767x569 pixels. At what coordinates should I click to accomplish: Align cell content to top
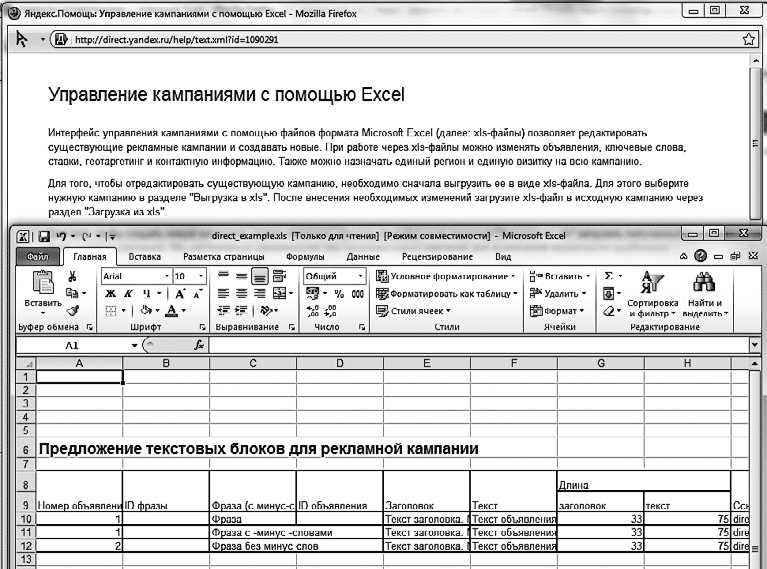224,276
